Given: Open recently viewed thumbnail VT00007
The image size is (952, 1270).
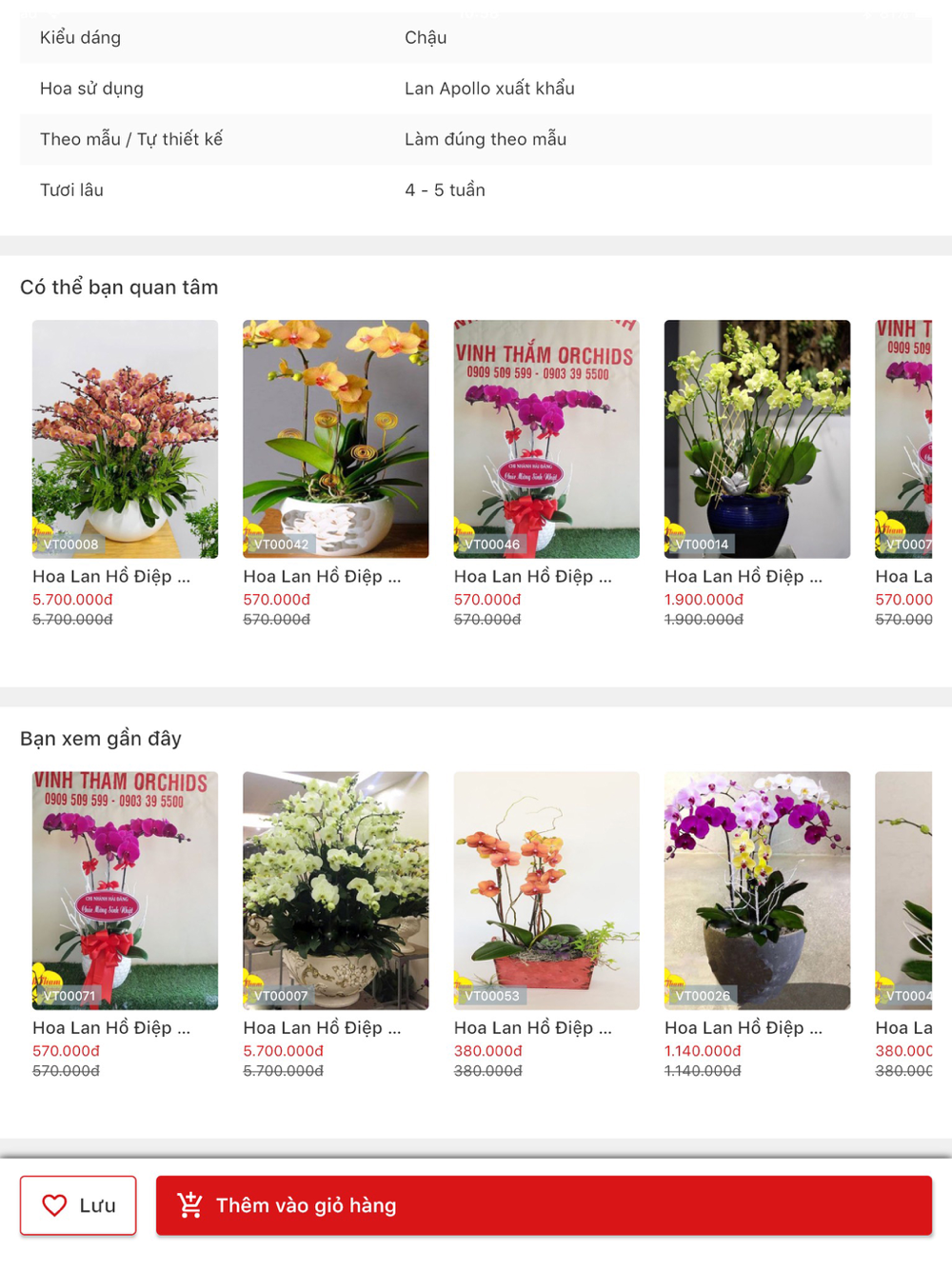Looking at the screenshot, I should (x=335, y=890).
